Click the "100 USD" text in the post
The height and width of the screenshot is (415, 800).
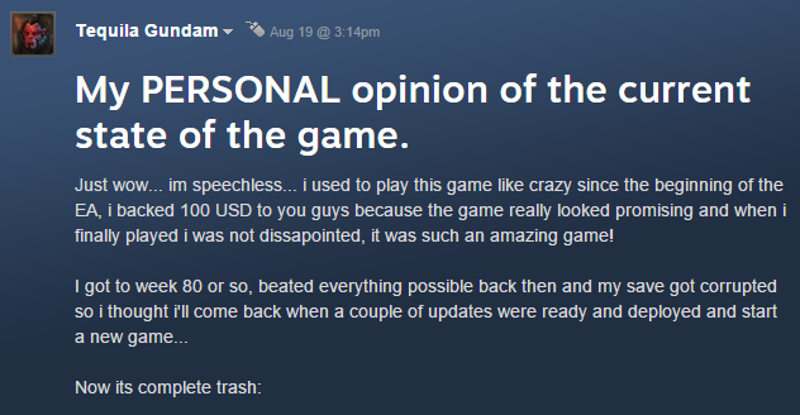click(216, 210)
